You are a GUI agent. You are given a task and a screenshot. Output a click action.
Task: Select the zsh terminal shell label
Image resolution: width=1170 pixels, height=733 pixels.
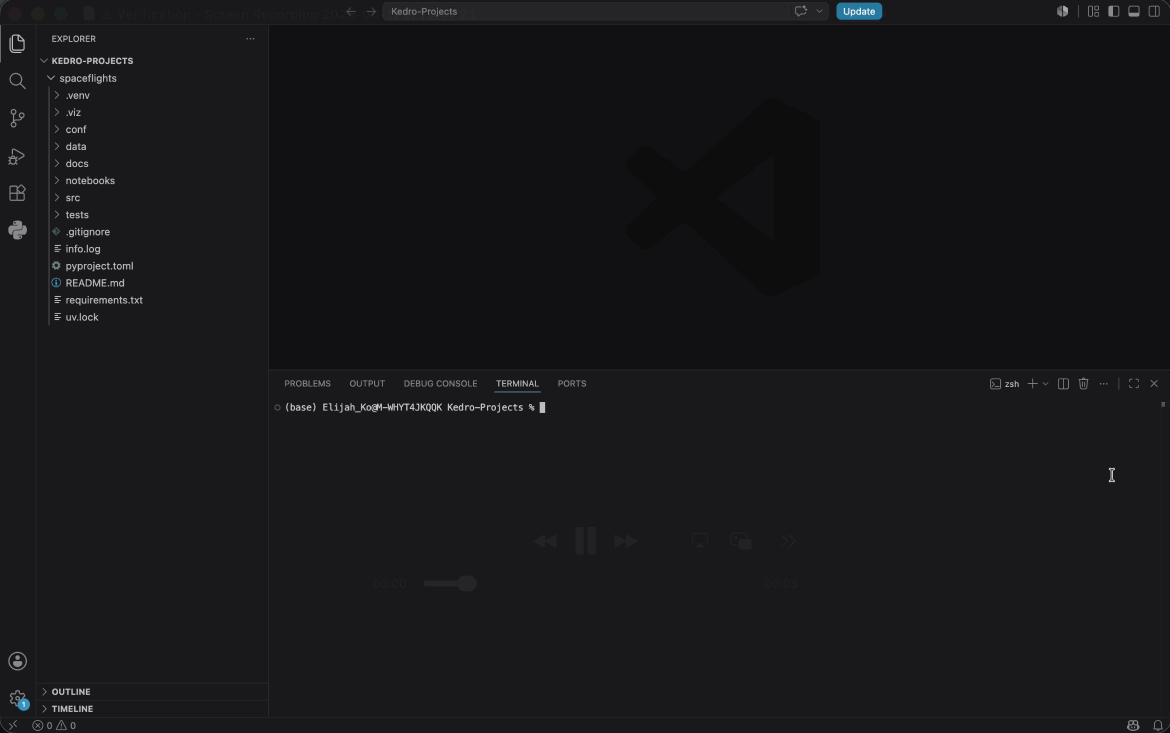click(1005, 384)
